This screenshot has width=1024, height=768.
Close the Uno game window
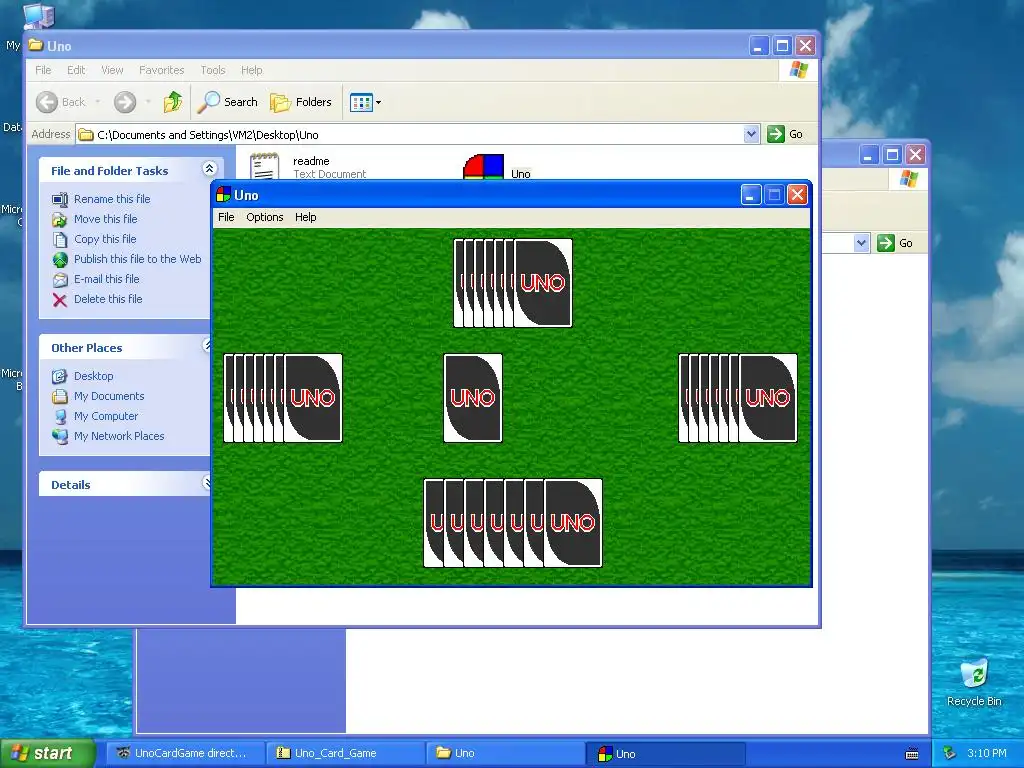click(797, 195)
